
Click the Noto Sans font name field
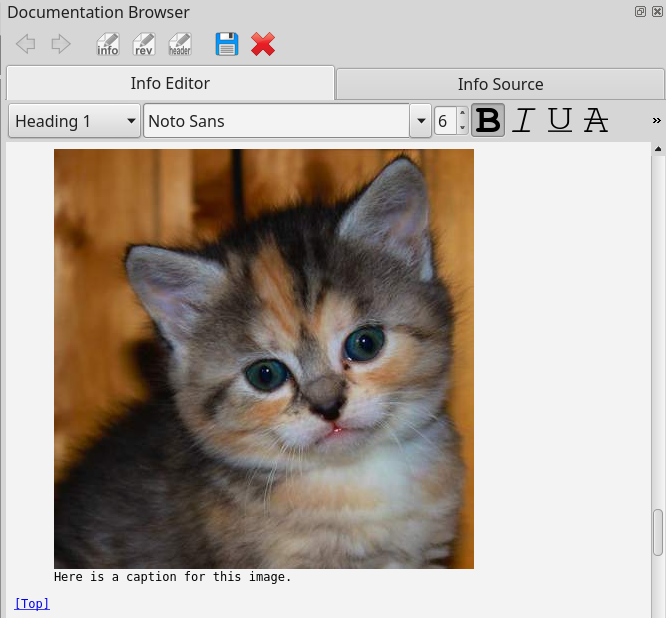277,121
